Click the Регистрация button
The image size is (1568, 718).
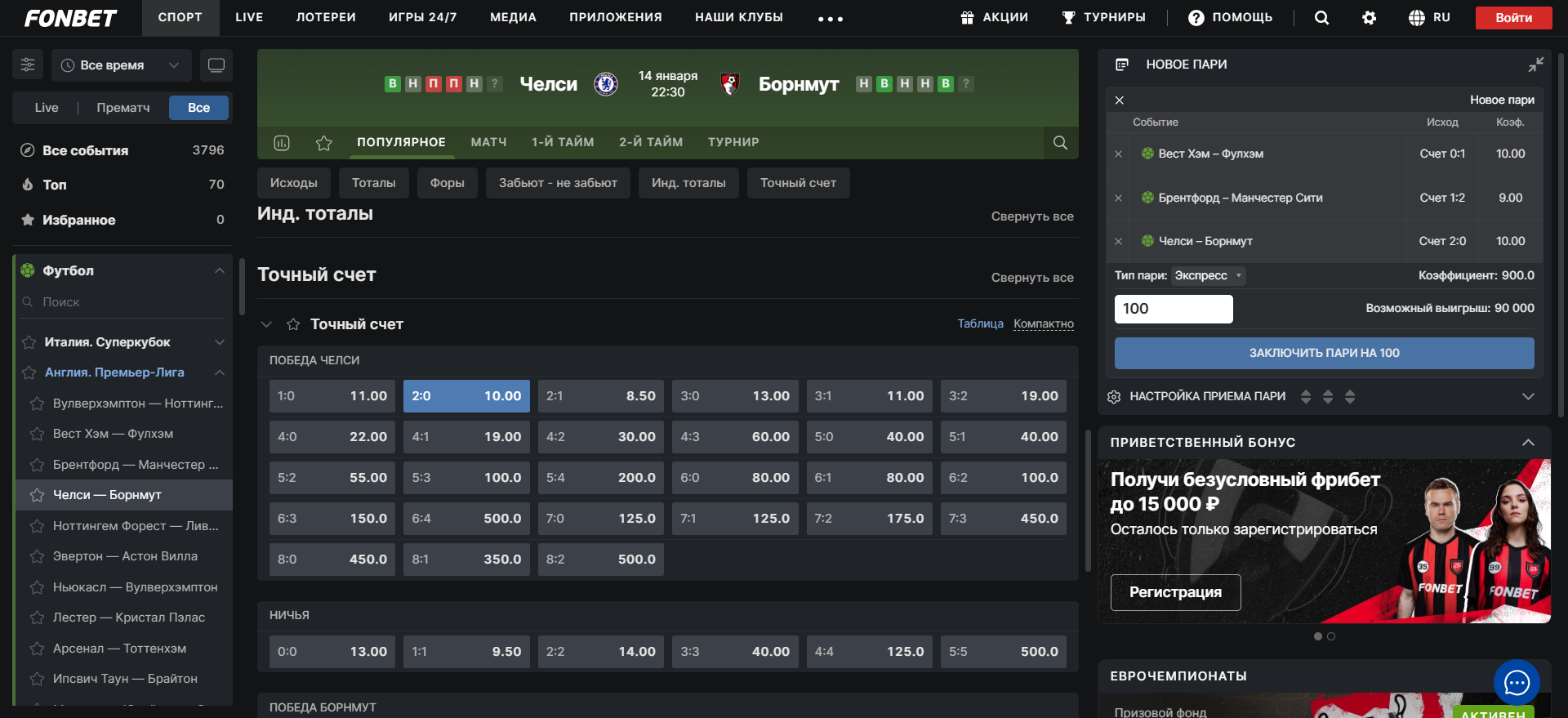pyautogui.click(x=1175, y=593)
